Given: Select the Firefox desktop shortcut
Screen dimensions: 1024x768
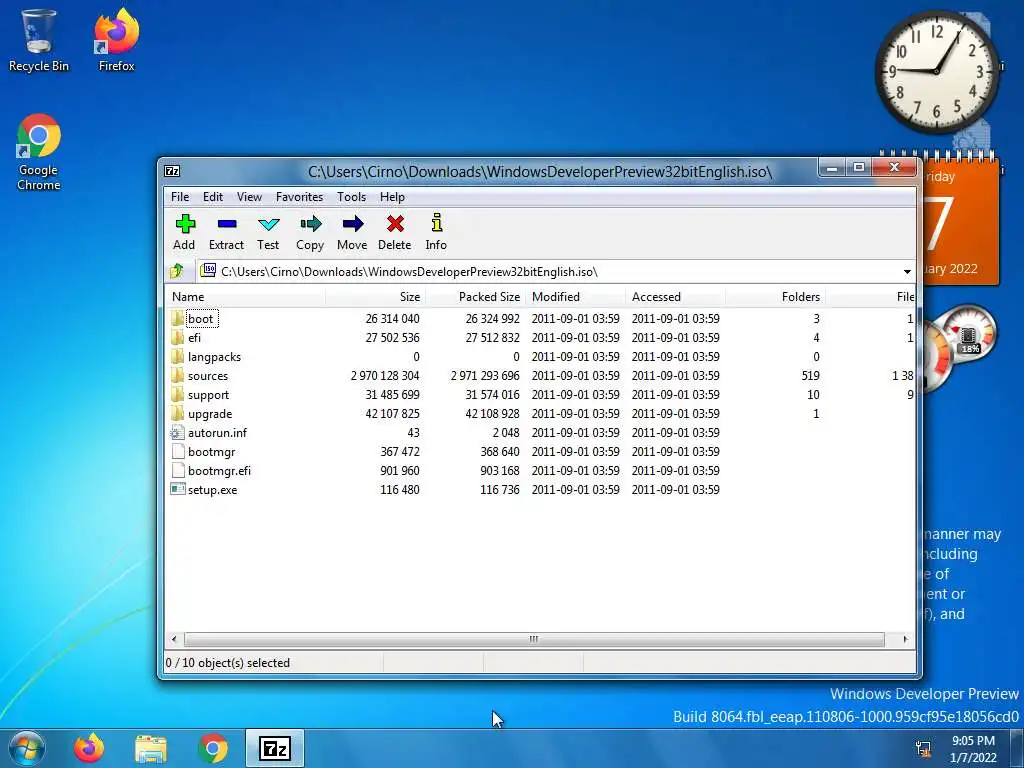Looking at the screenshot, I should click(x=116, y=39).
